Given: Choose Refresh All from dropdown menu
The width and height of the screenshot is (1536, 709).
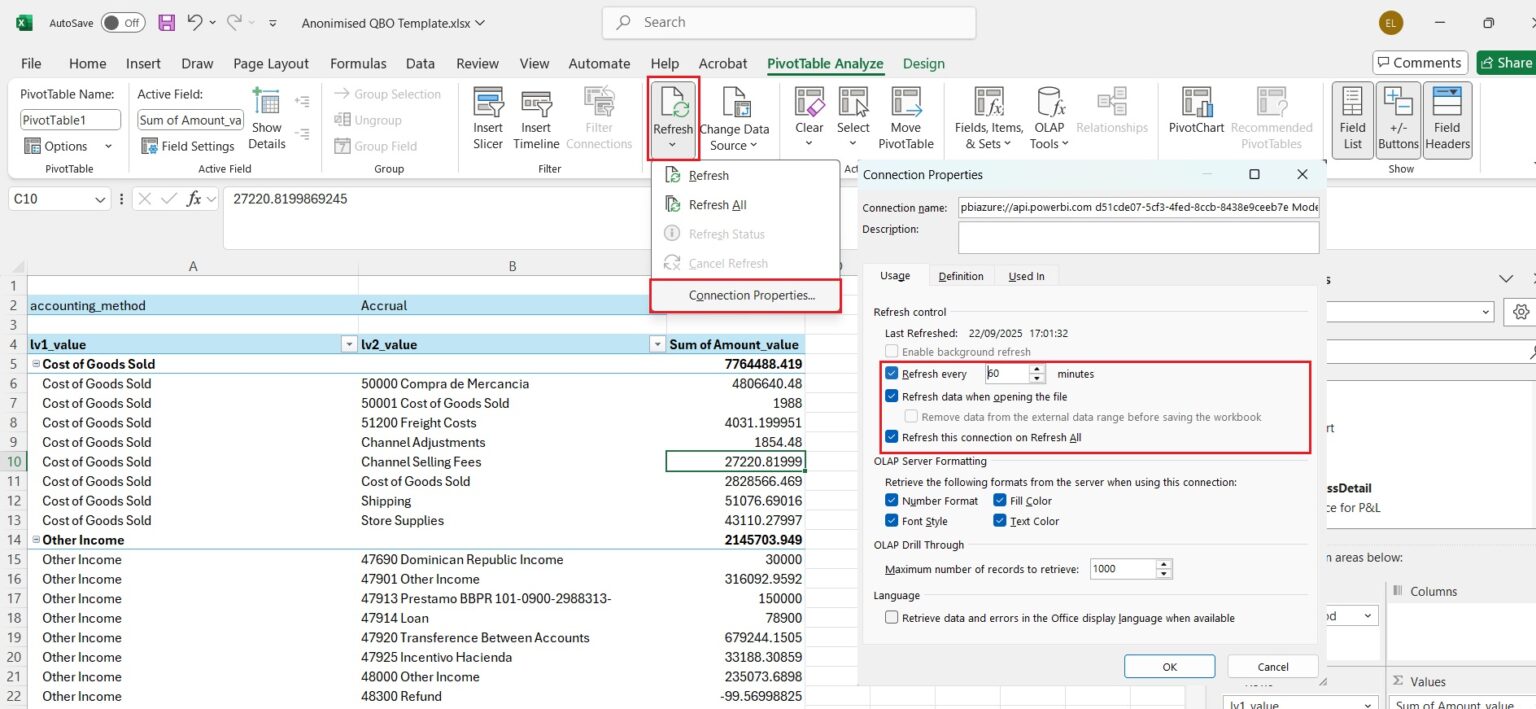Looking at the screenshot, I should click(717, 205).
